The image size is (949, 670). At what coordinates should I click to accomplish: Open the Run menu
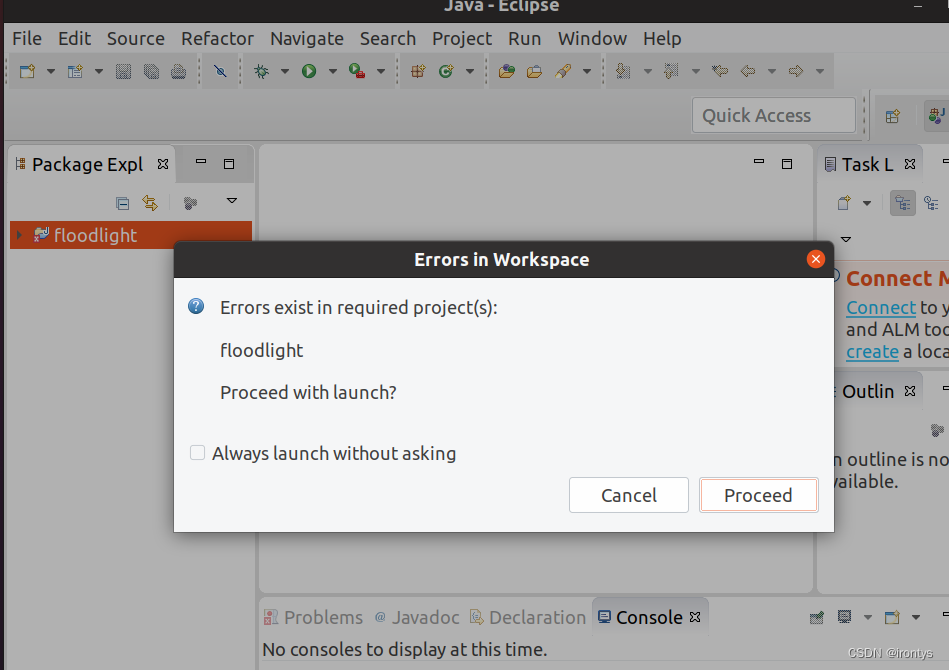click(525, 39)
